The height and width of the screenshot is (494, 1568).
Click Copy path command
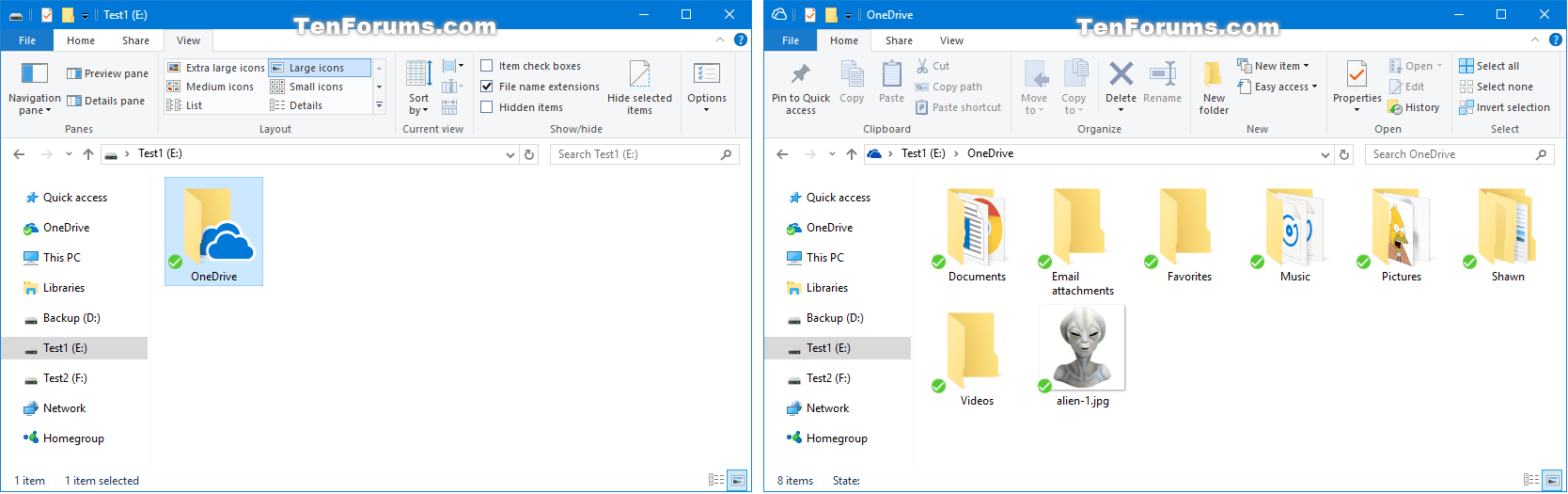[949, 87]
